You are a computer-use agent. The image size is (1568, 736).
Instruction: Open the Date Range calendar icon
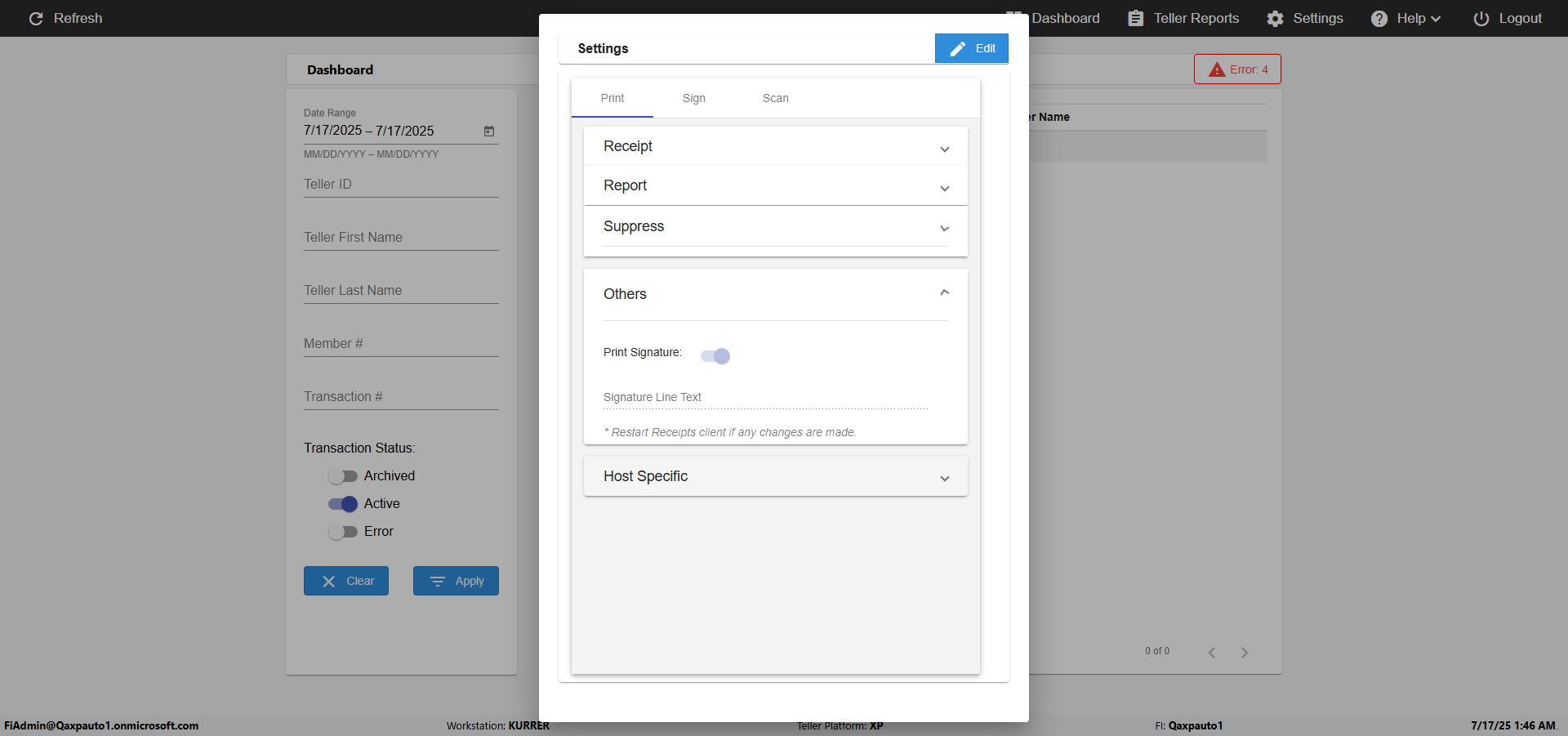coord(489,131)
